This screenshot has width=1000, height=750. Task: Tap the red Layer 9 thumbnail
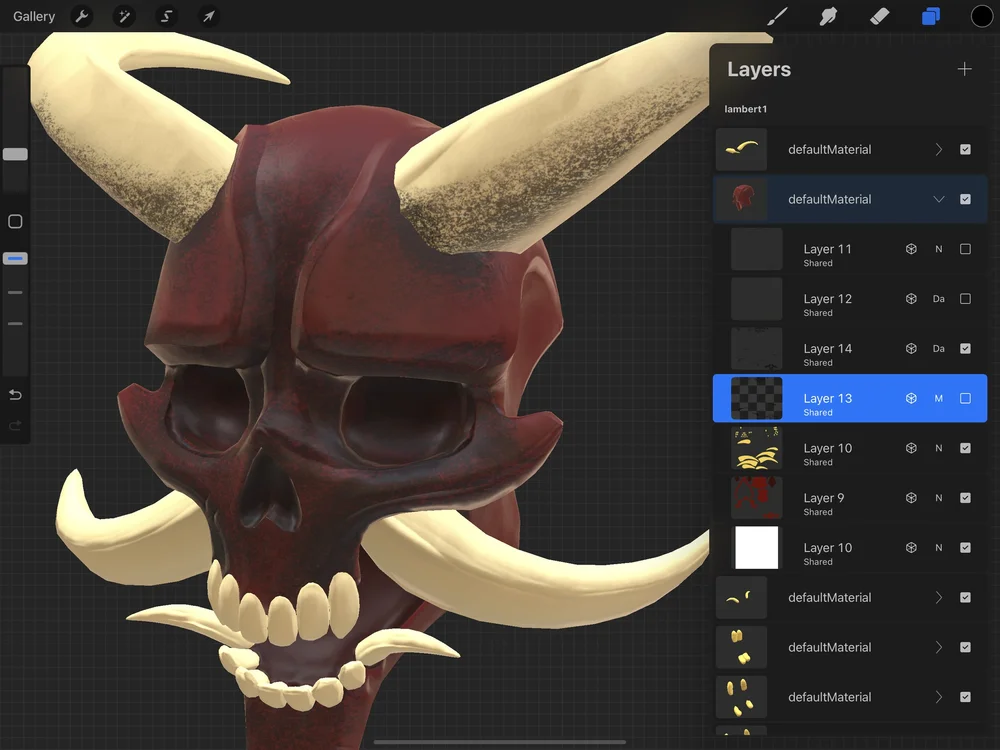click(x=756, y=497)
